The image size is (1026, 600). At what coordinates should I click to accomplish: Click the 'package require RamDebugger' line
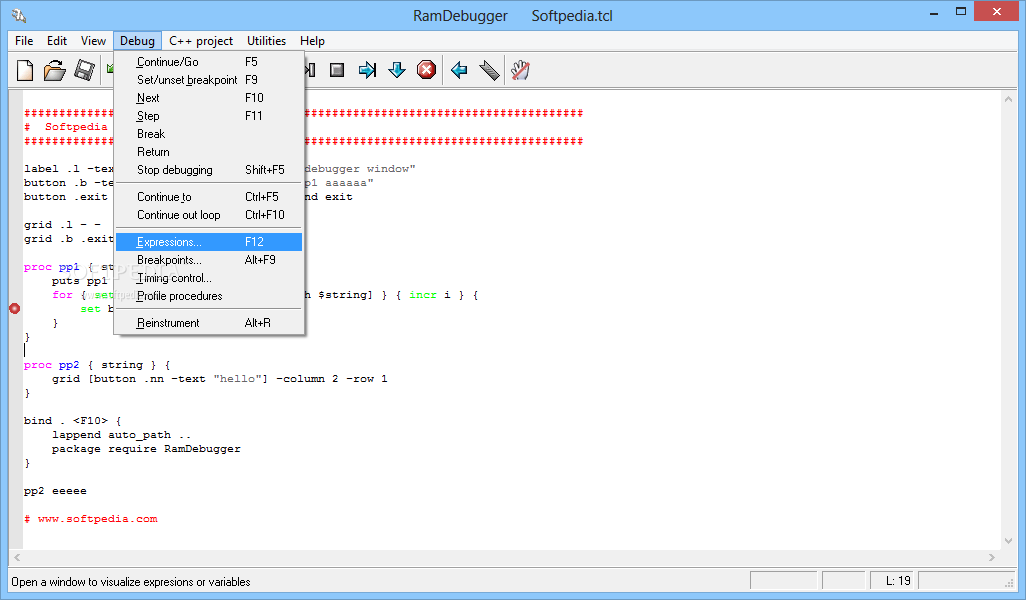coord(146,449)
